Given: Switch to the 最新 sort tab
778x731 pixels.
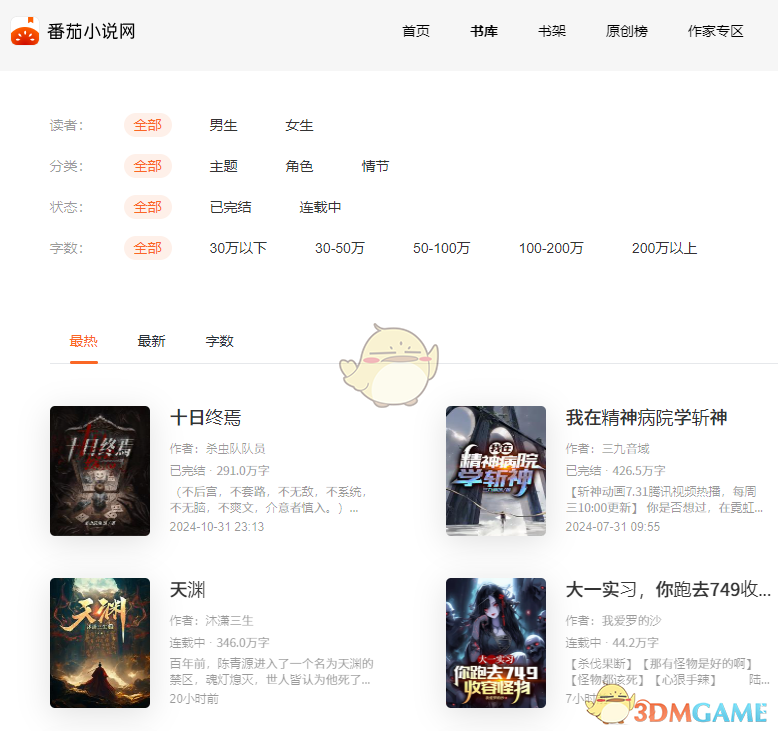Looking at the screenshot, I should click(151, 341).
